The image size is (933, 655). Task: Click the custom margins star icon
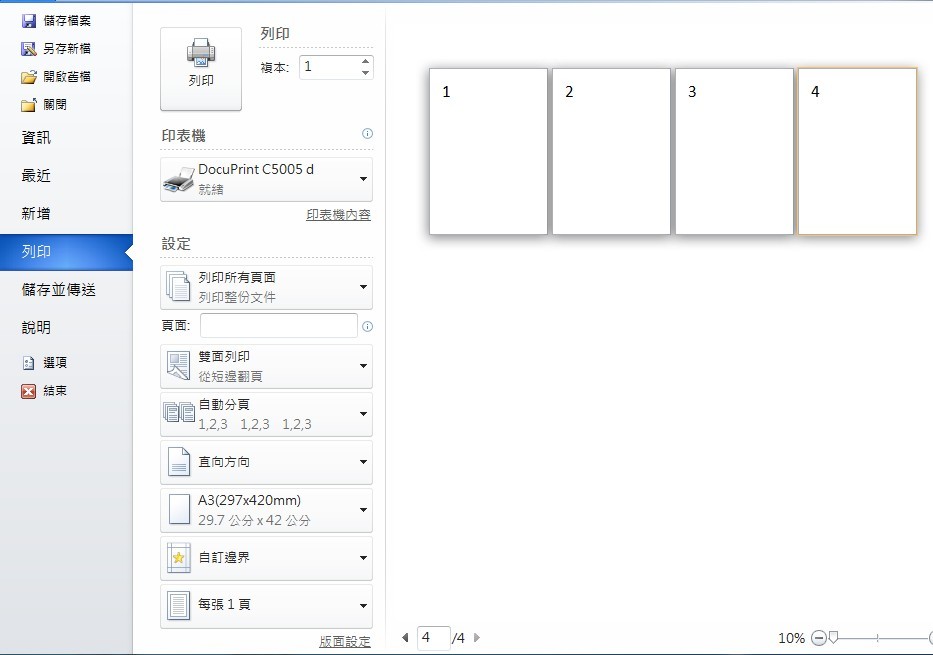pyautogui.click(x=179, y=557)
